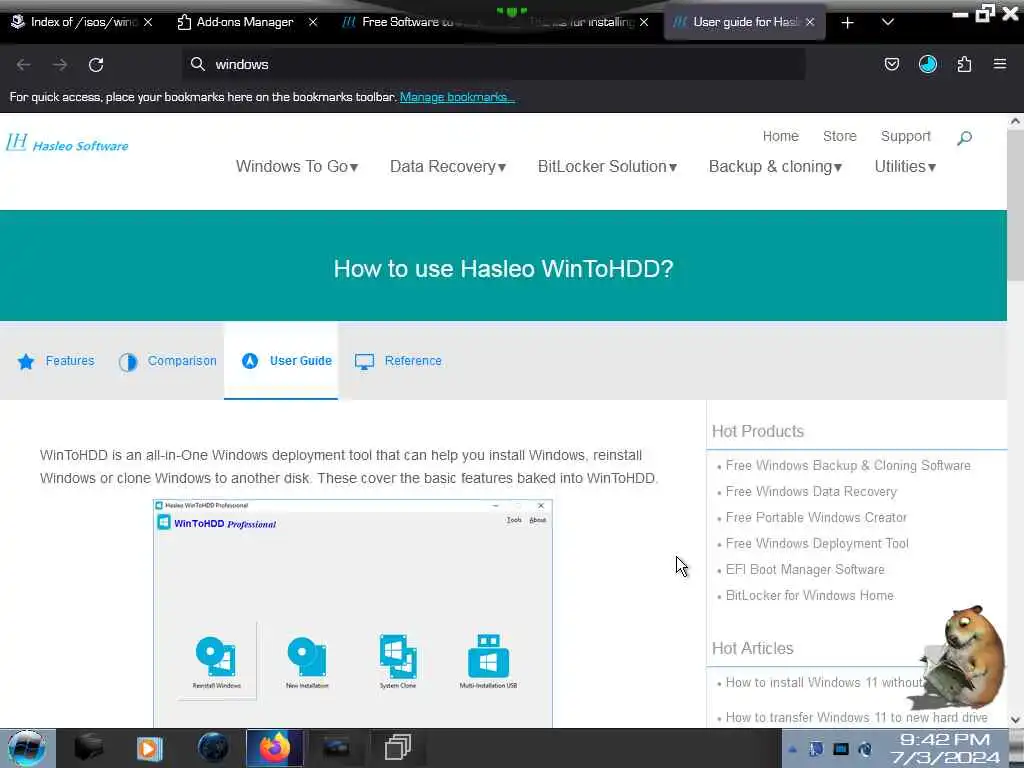Open the media player taskbar icon
This screenshot has height=768, width=1024.
(x=150, y=748)
